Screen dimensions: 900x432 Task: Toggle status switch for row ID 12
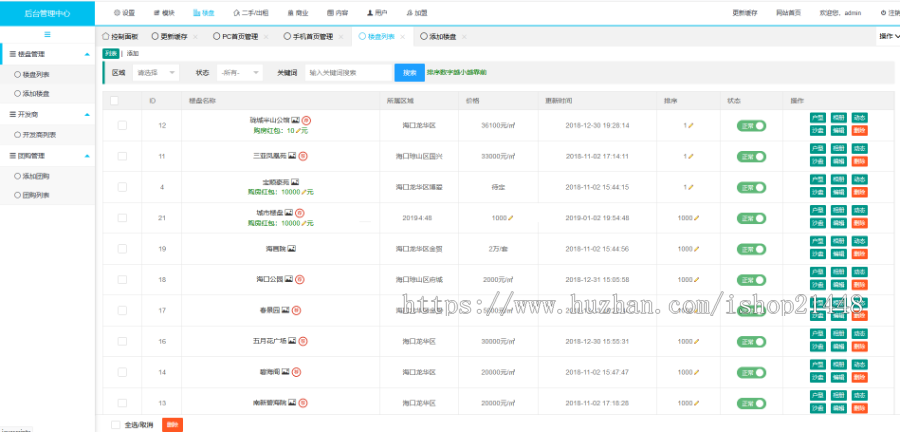click(751, 126)
